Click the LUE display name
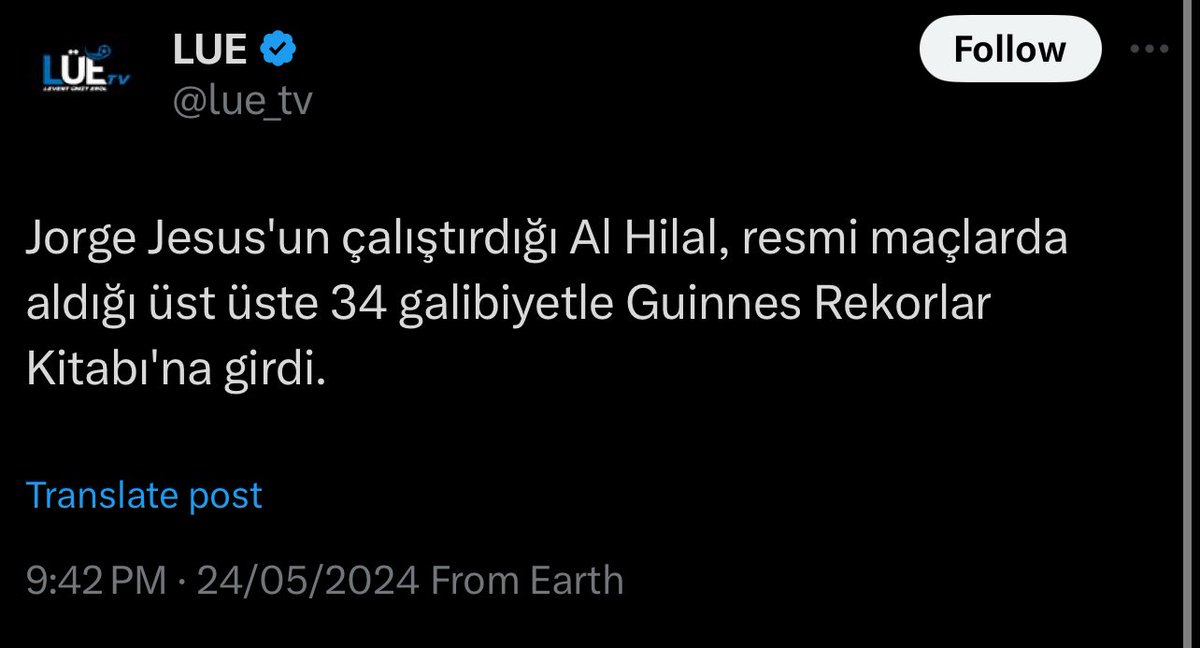 [x=210, y=50]
